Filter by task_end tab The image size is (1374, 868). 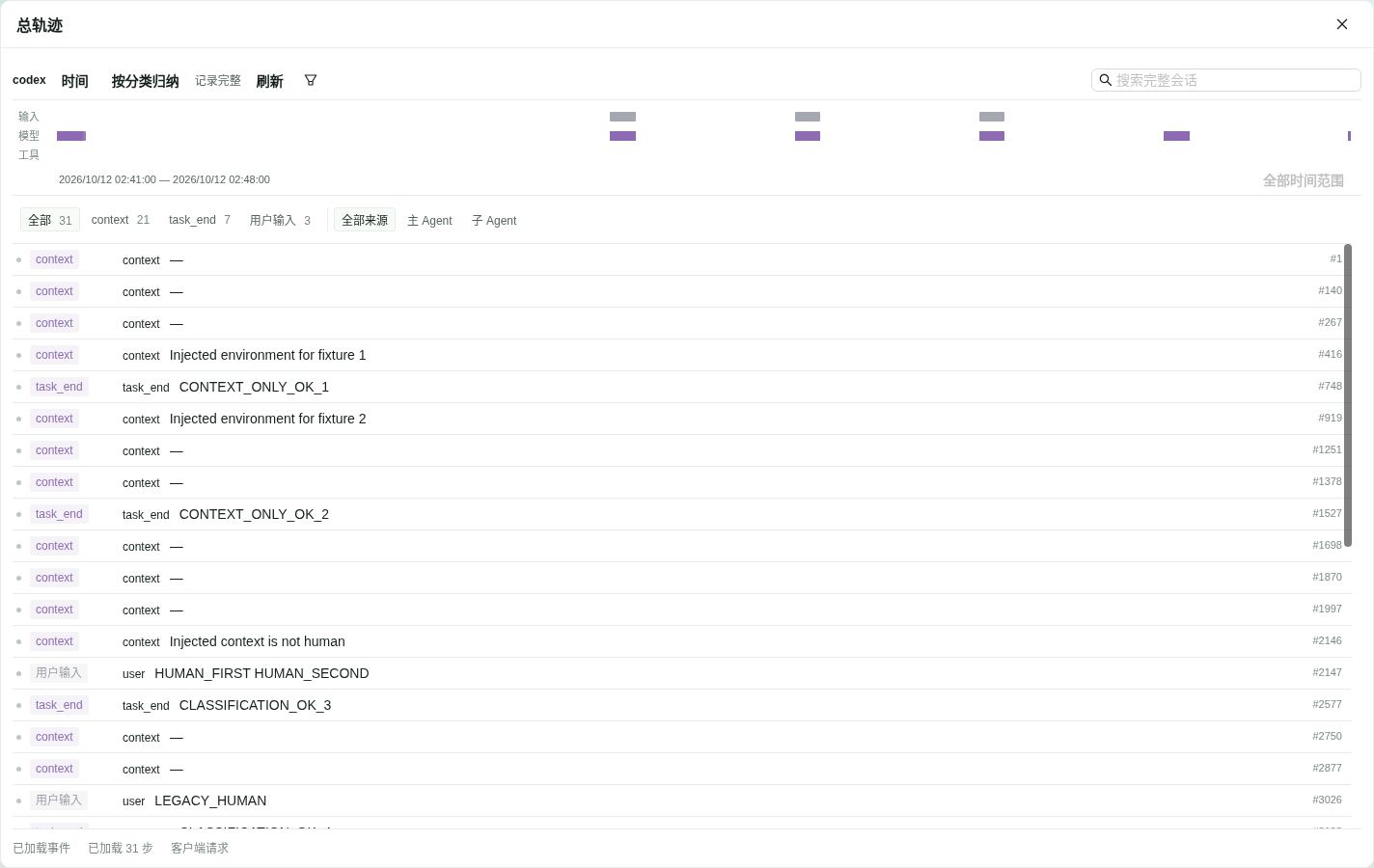pos(200,220)
